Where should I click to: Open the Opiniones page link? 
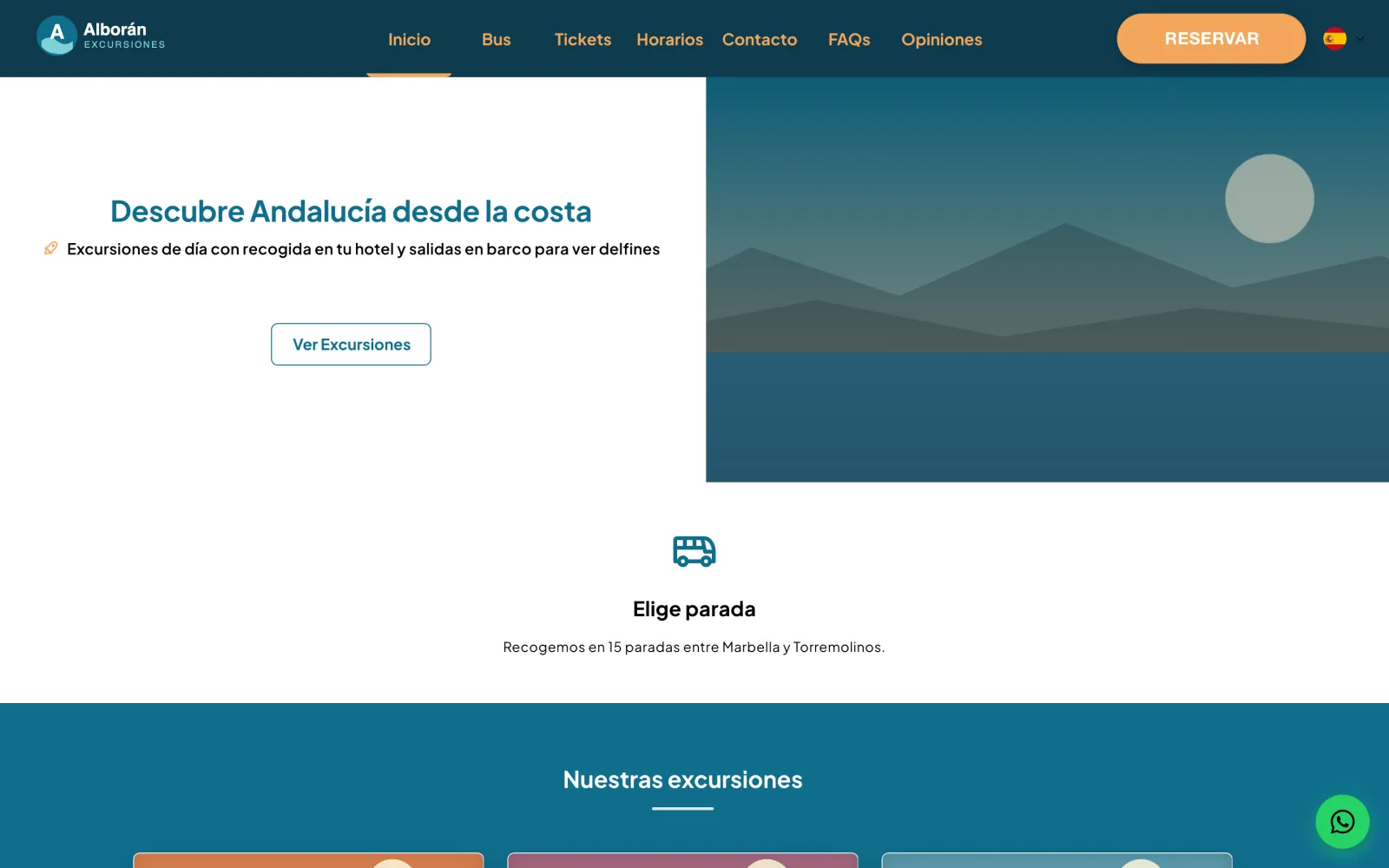pyautogui.click(x=942, y=39)
